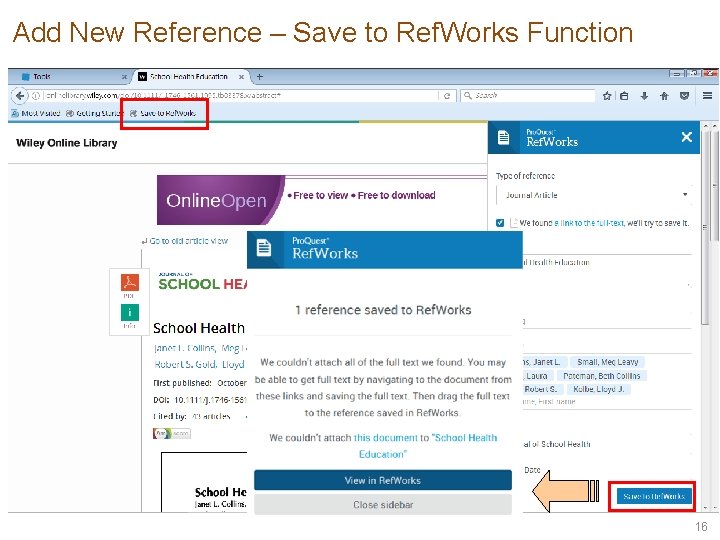Click View in RefWorks button
720x540 pixels.
click(x=382, y=480)
